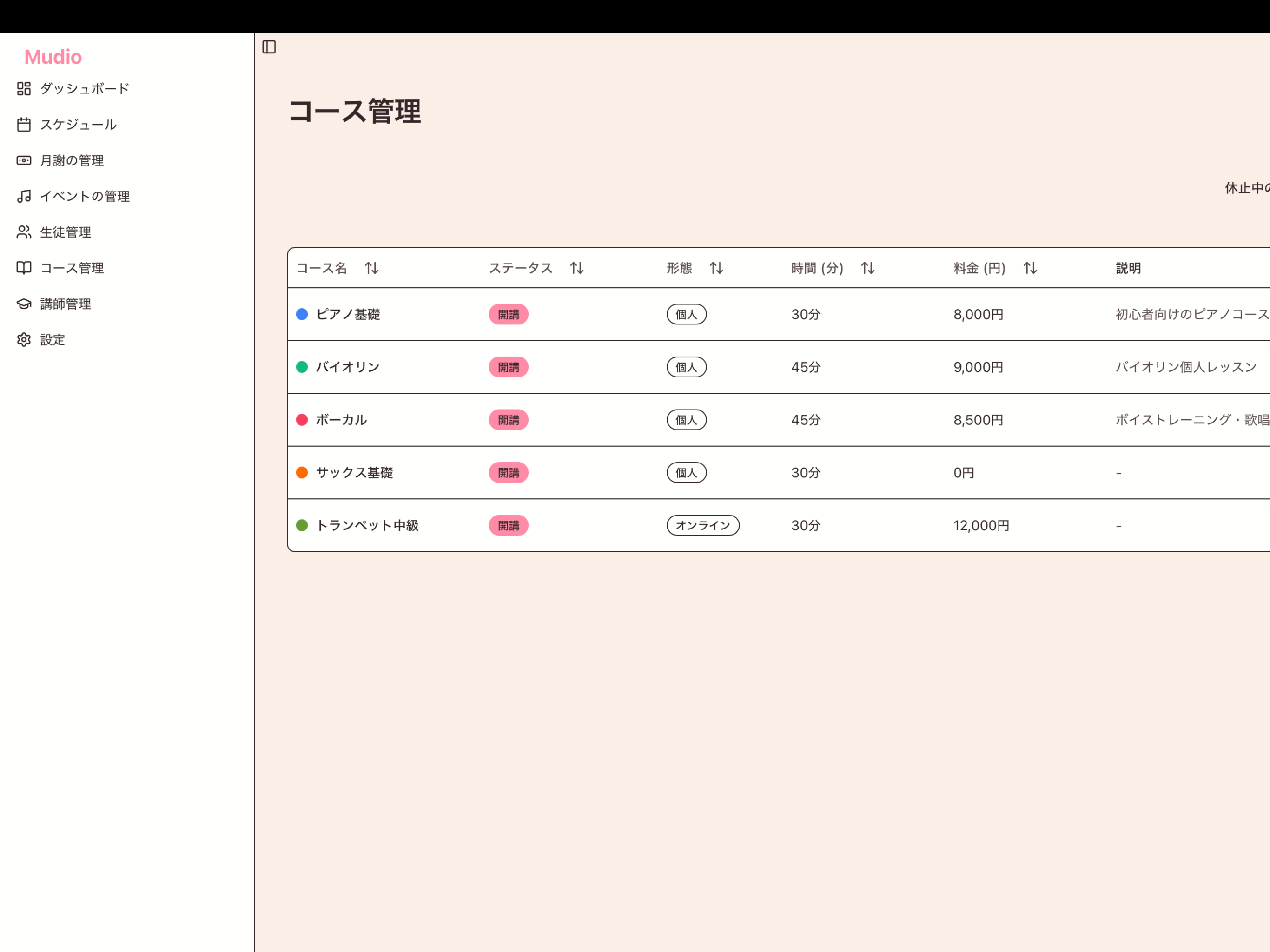
Task: Click 9,000円 price cell
Action: 979,367
